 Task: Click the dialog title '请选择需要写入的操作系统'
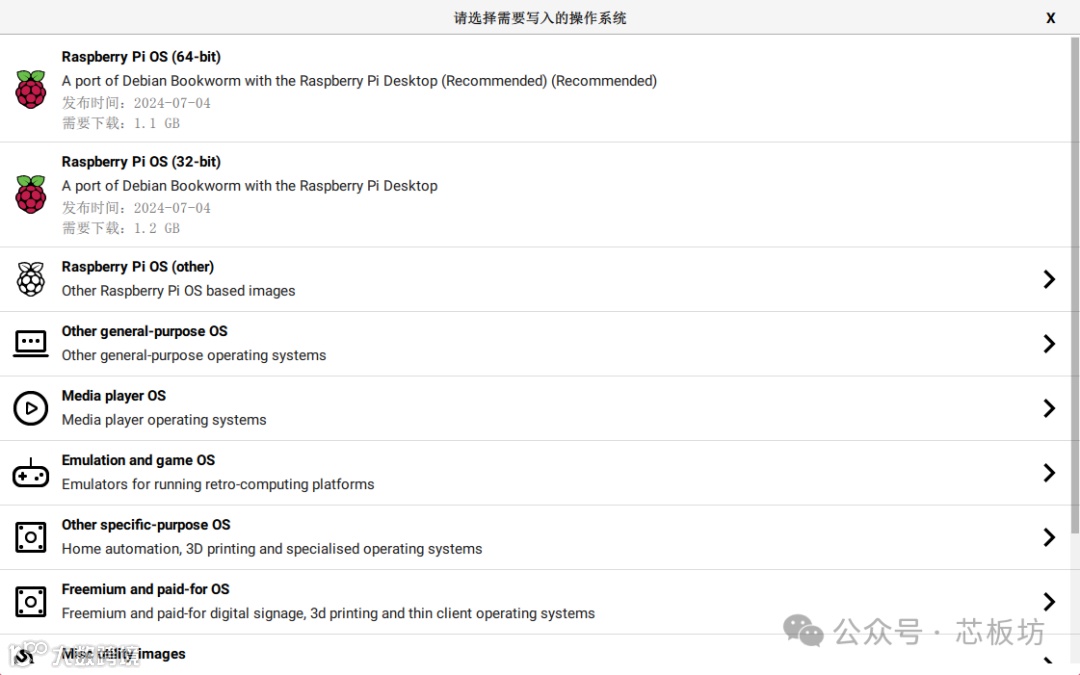point(540,18)
